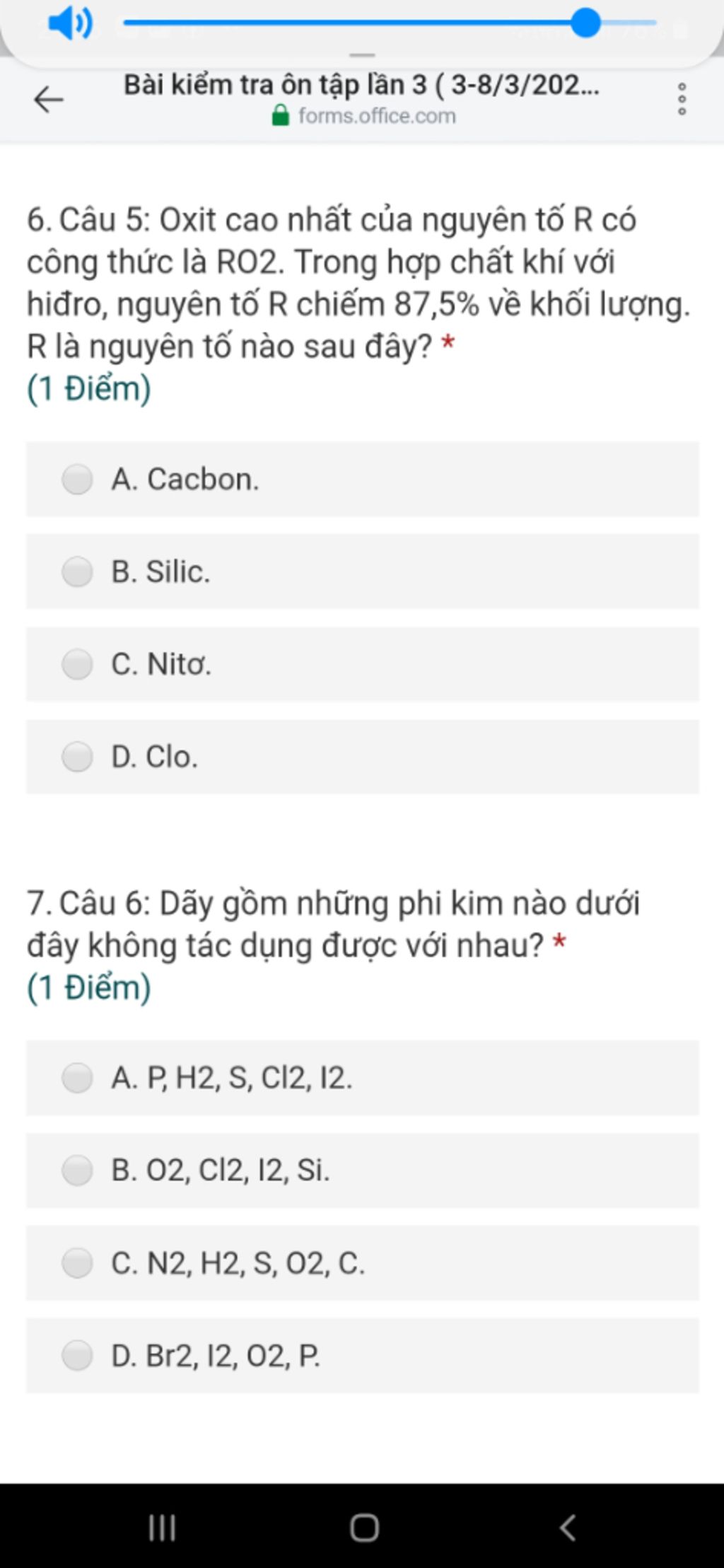Image resolution: width=724 pixels, height=1568 pixels.
Task: Pick B. O2, Cl2, I2, Si
Action: click(363, 1171)
